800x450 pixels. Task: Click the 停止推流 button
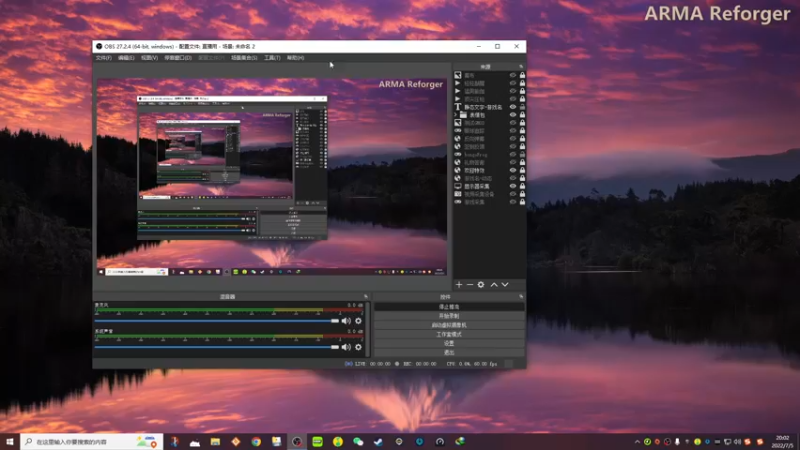[x=449, y=307]
